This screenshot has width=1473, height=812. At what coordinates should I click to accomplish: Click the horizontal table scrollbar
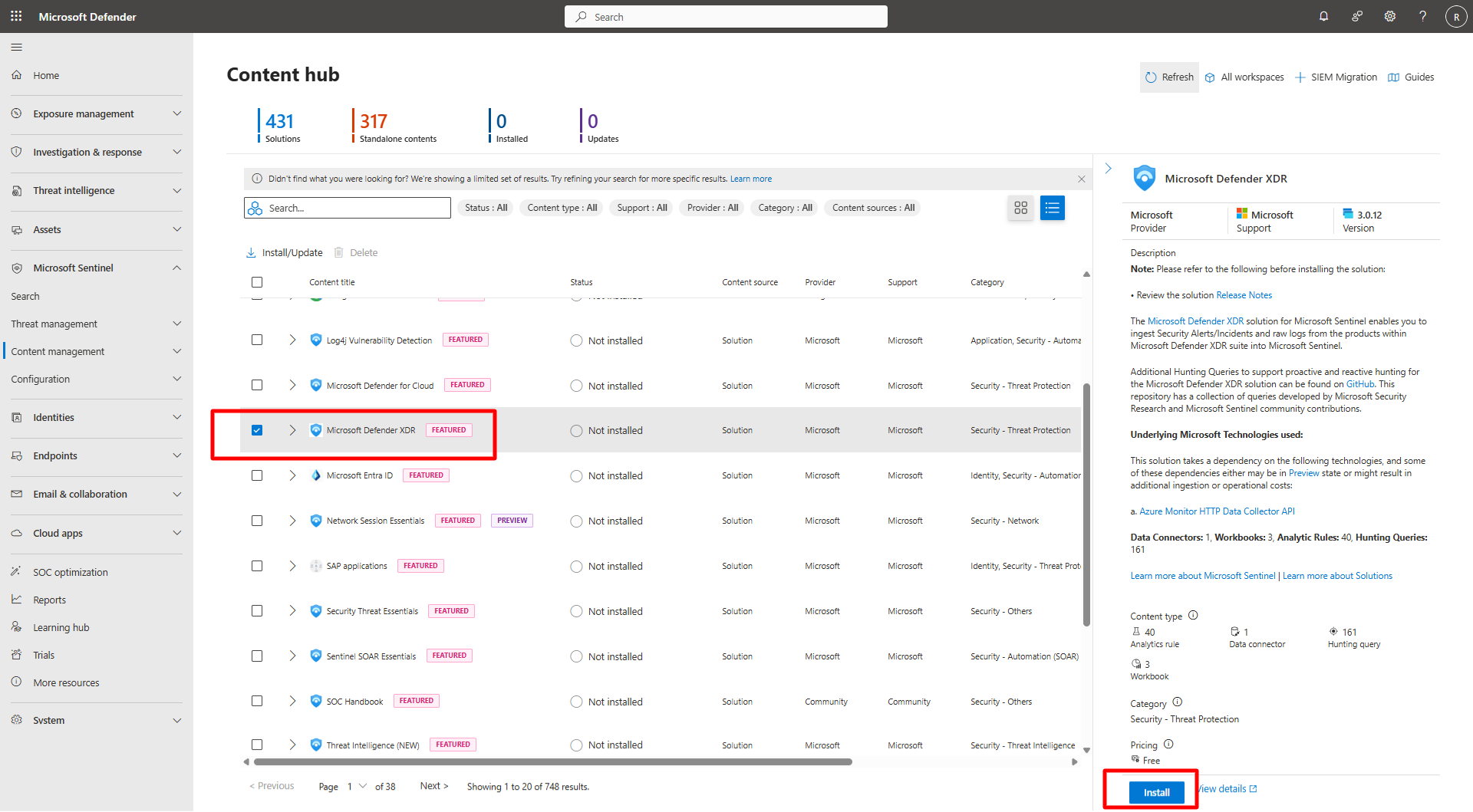552,761
